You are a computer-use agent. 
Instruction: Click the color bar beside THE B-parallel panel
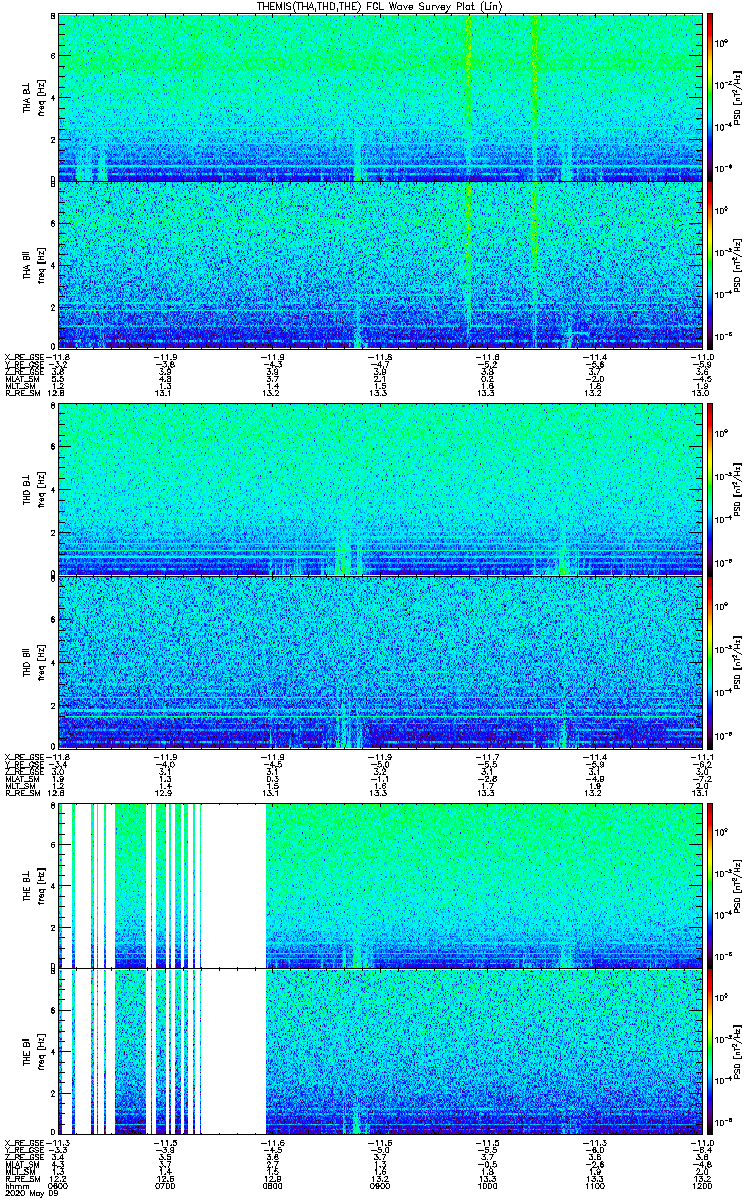point(710,1051)
